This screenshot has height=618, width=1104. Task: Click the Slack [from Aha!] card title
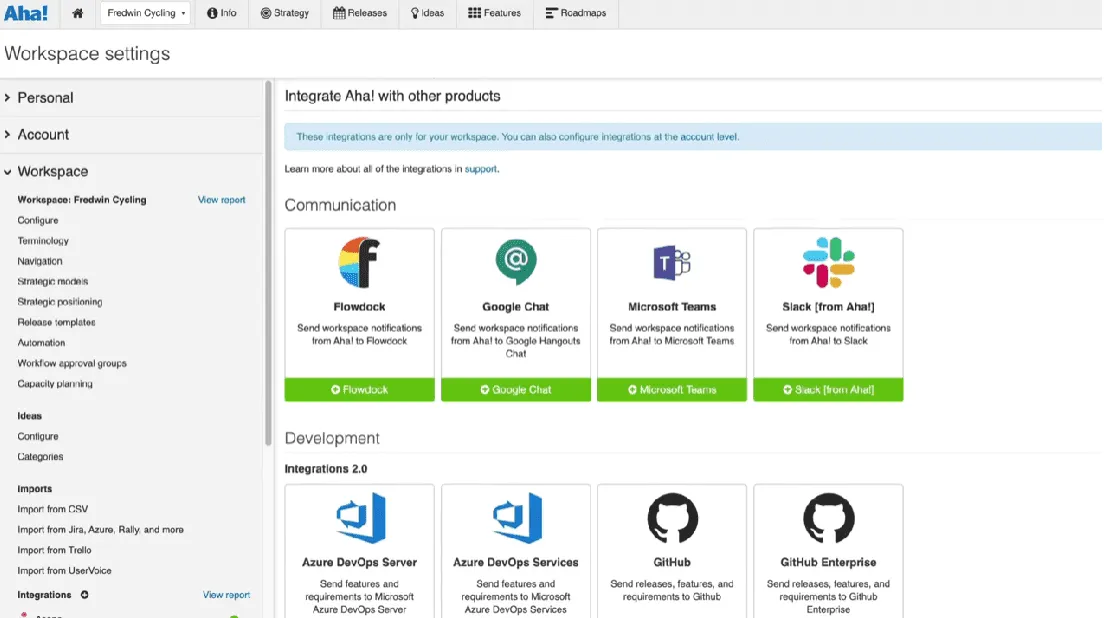click(828, 307)
